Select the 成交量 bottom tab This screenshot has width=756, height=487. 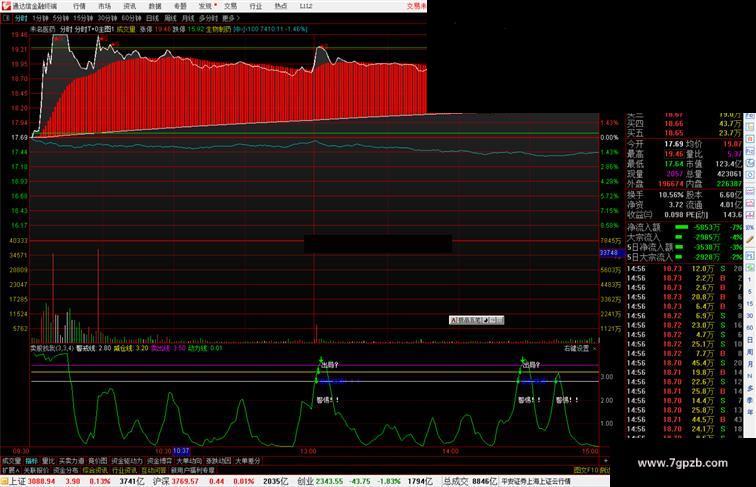11,461
